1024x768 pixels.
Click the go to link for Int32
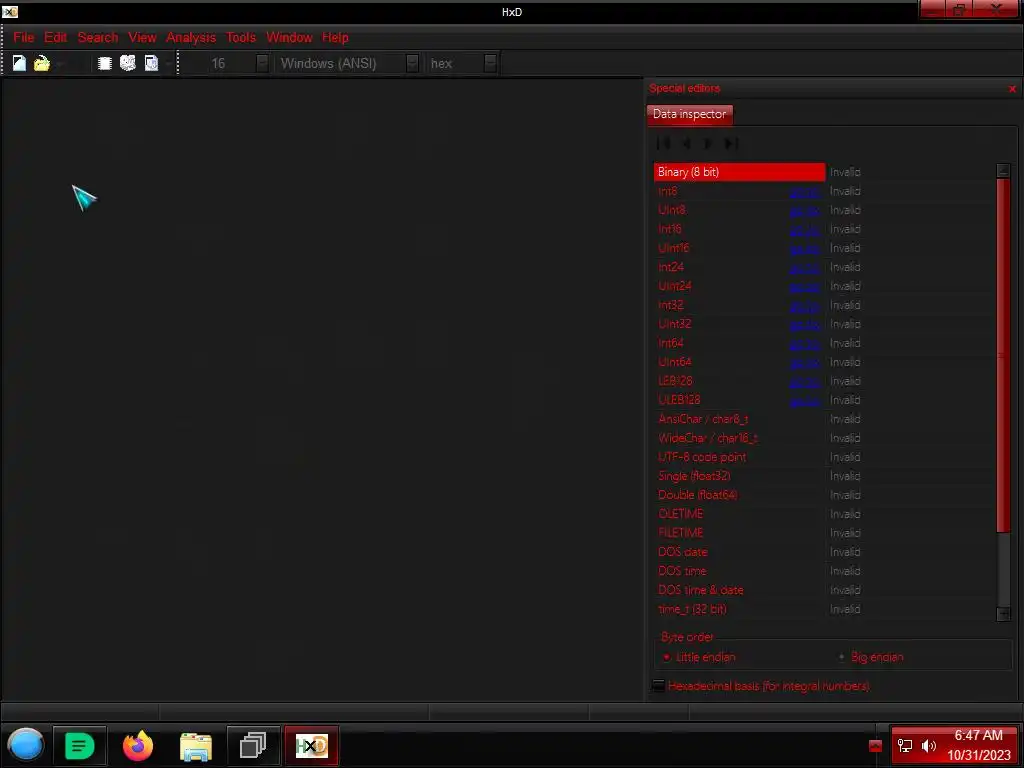pyautogui.click(x=805, y=305)
